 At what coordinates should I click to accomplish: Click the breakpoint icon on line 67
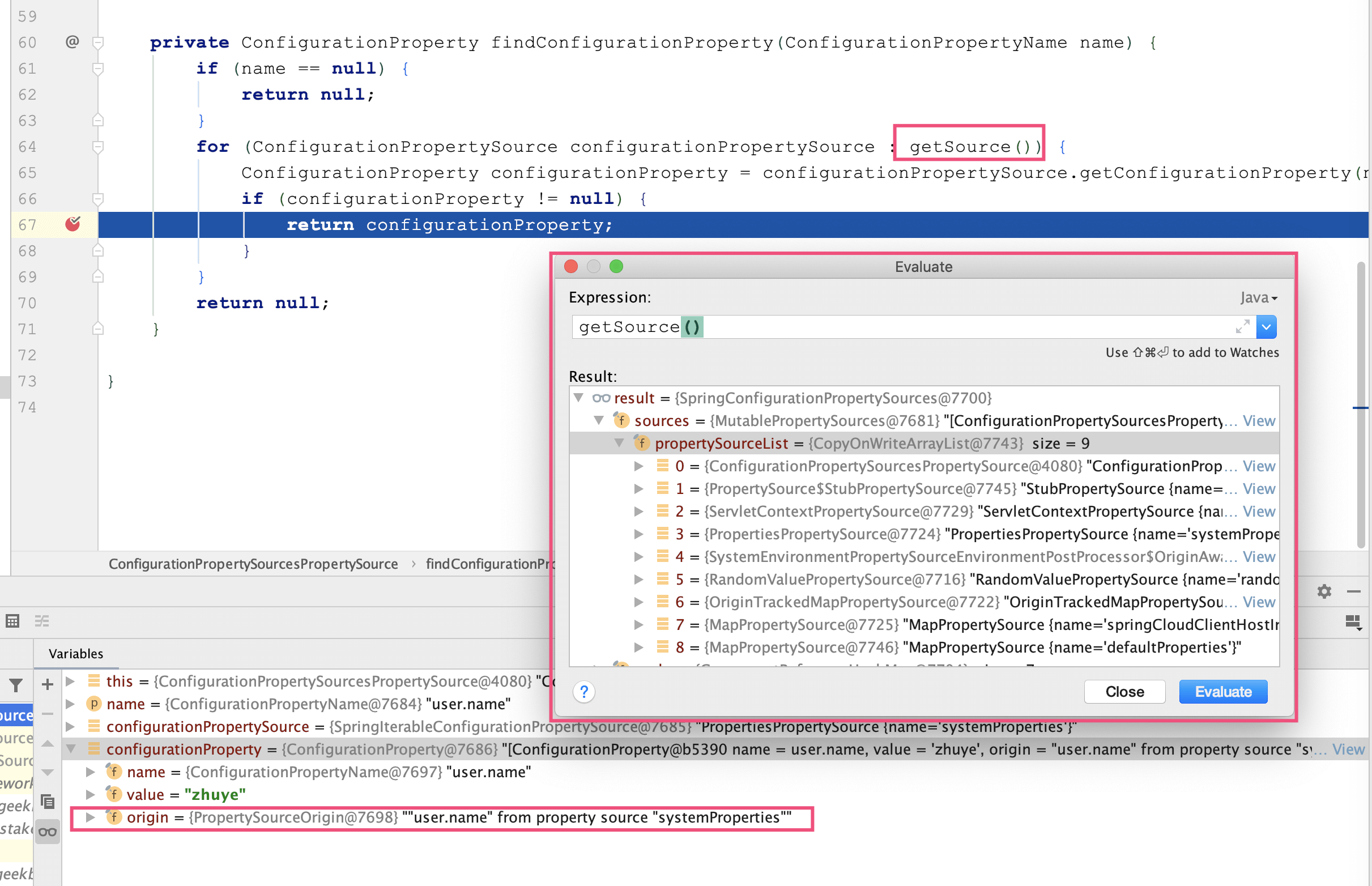click(x=73, y=224)
